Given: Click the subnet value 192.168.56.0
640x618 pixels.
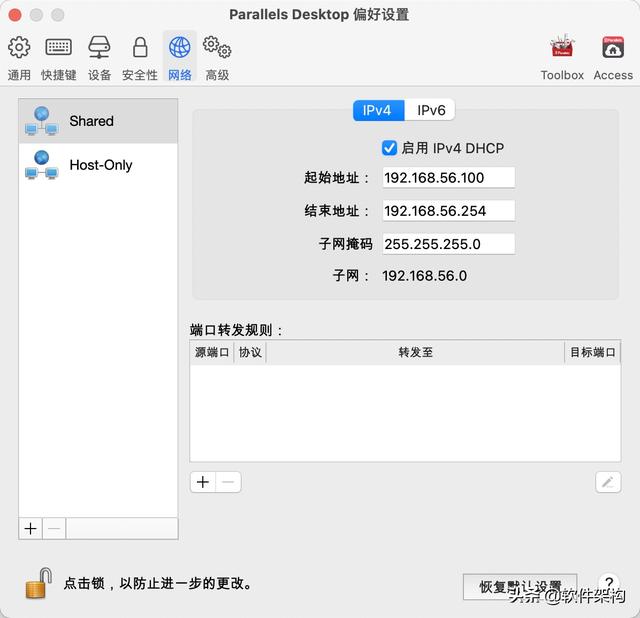Looking at the screenshot, I should 424,276.
